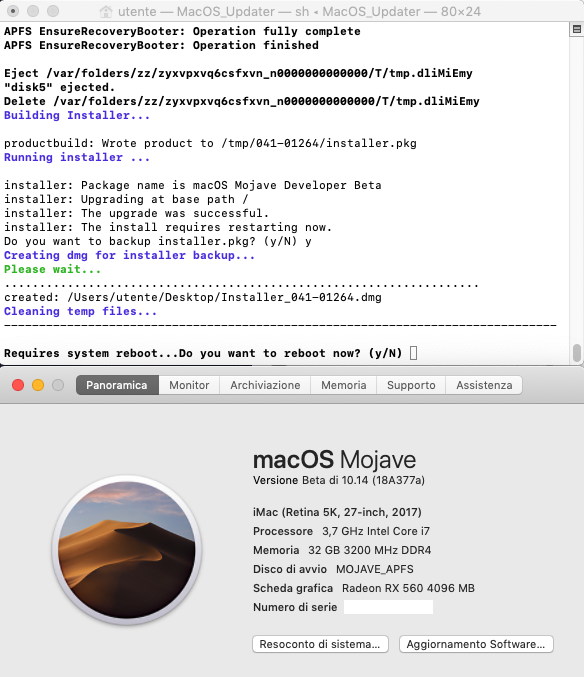Click 'The upgrade was successful.' line

136,213
